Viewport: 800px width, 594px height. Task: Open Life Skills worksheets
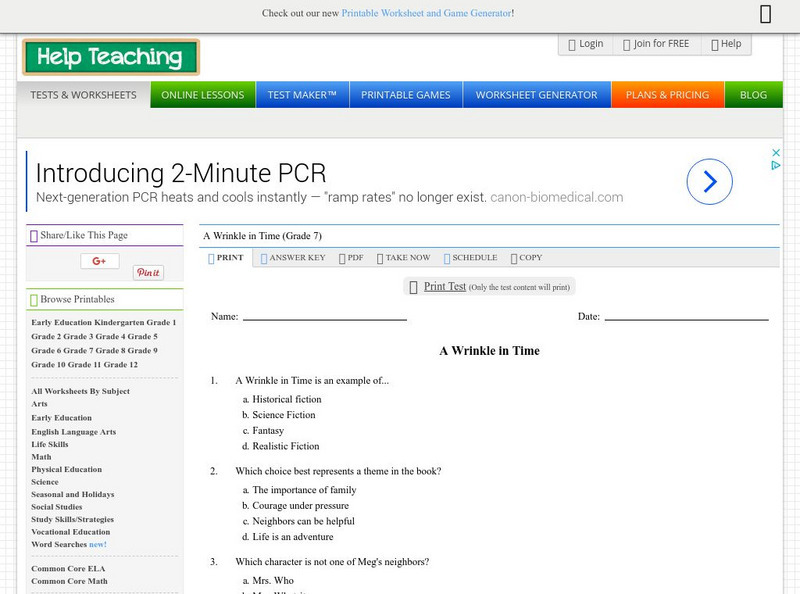(49, 444)
